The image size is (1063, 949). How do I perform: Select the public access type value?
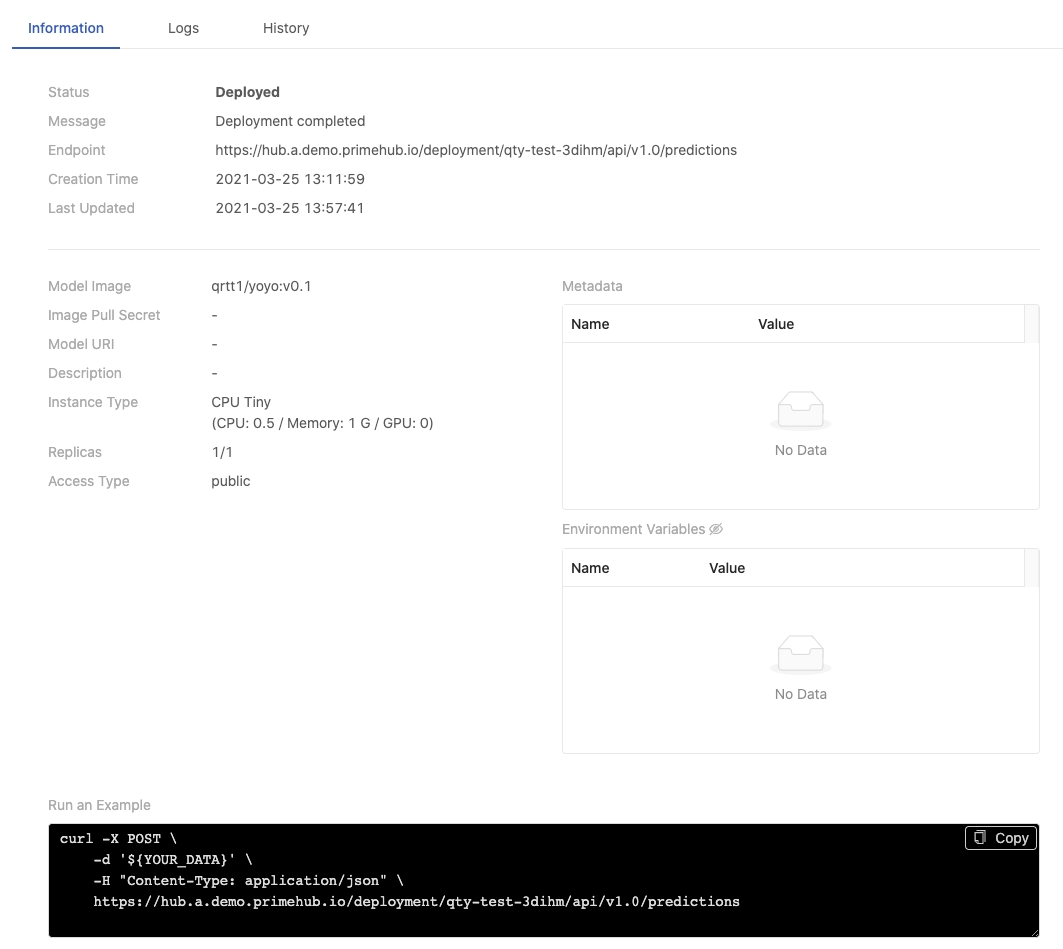pos(230,481)
